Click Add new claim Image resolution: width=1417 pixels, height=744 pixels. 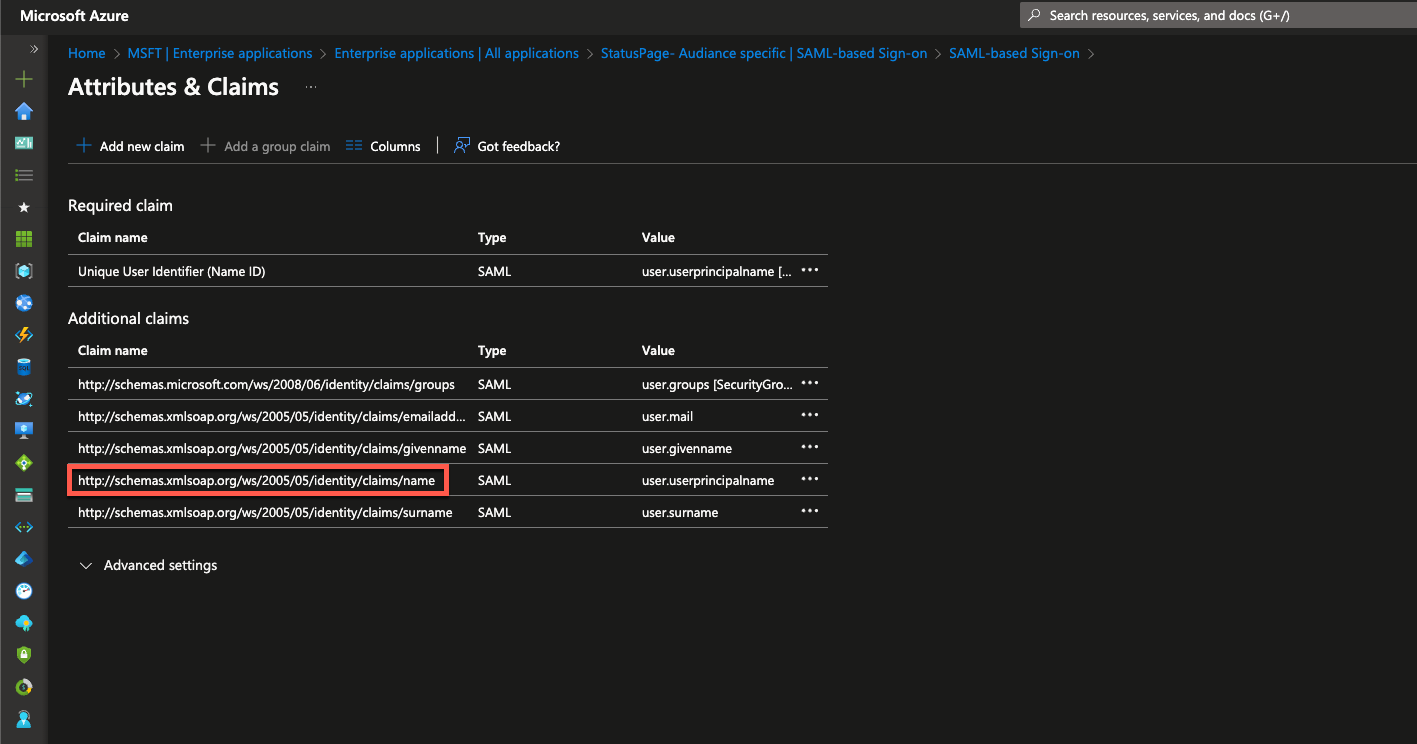[129, 146]
